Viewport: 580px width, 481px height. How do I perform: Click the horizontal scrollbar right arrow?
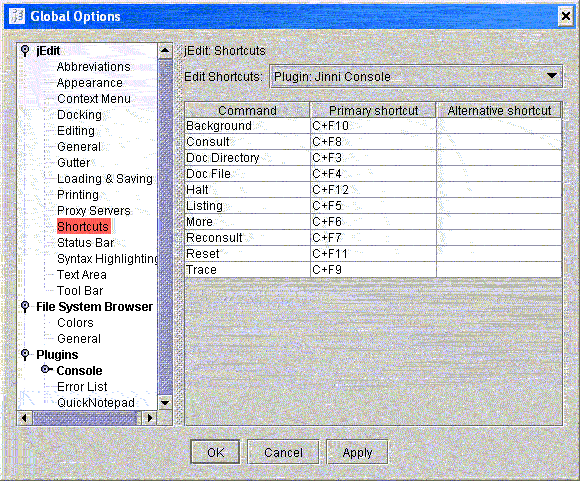(149, 418)
